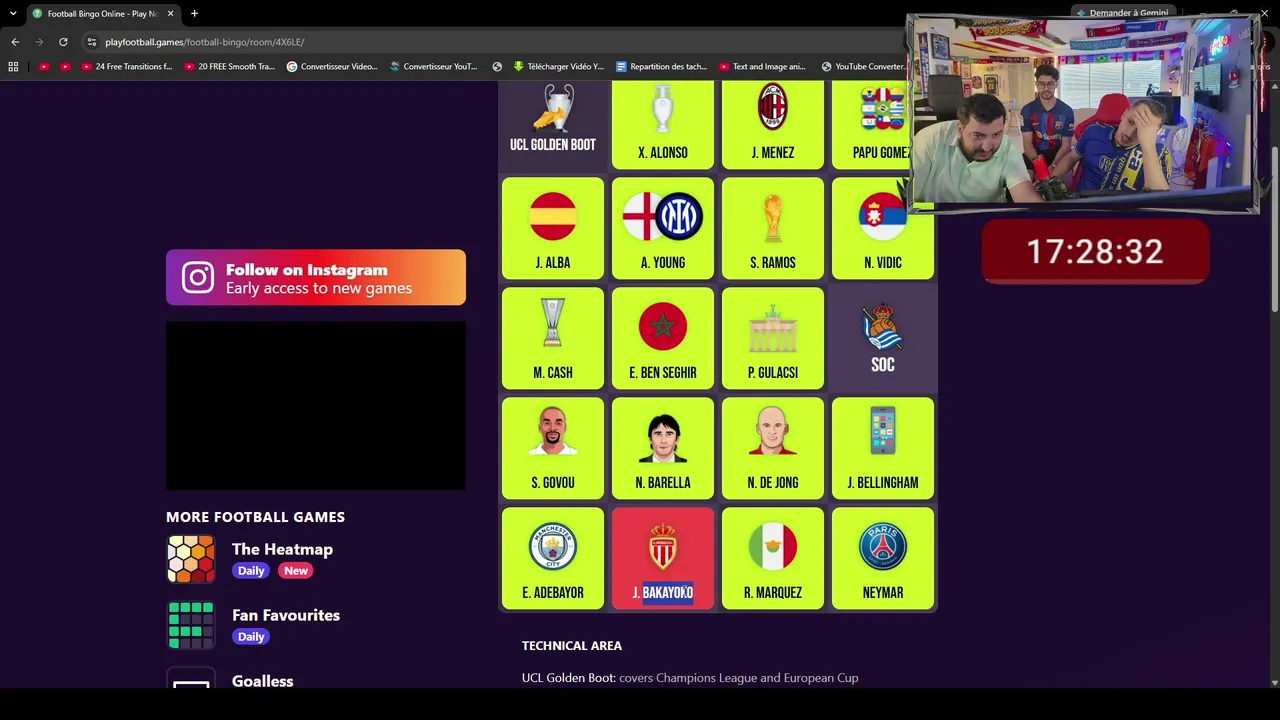Open the Follow on Instagram banner
The width and height of the screenshot is (1280, 720).
[x=316, y=278]
